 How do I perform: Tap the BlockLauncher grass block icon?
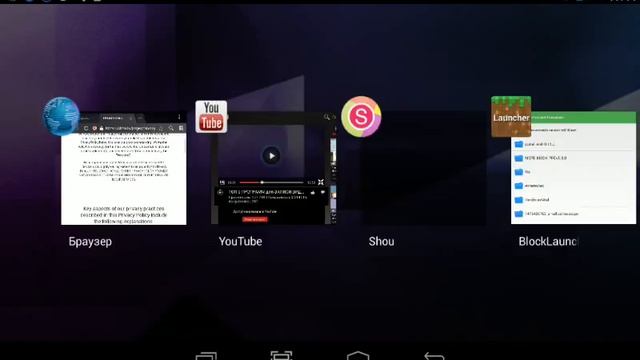[511, 116]
